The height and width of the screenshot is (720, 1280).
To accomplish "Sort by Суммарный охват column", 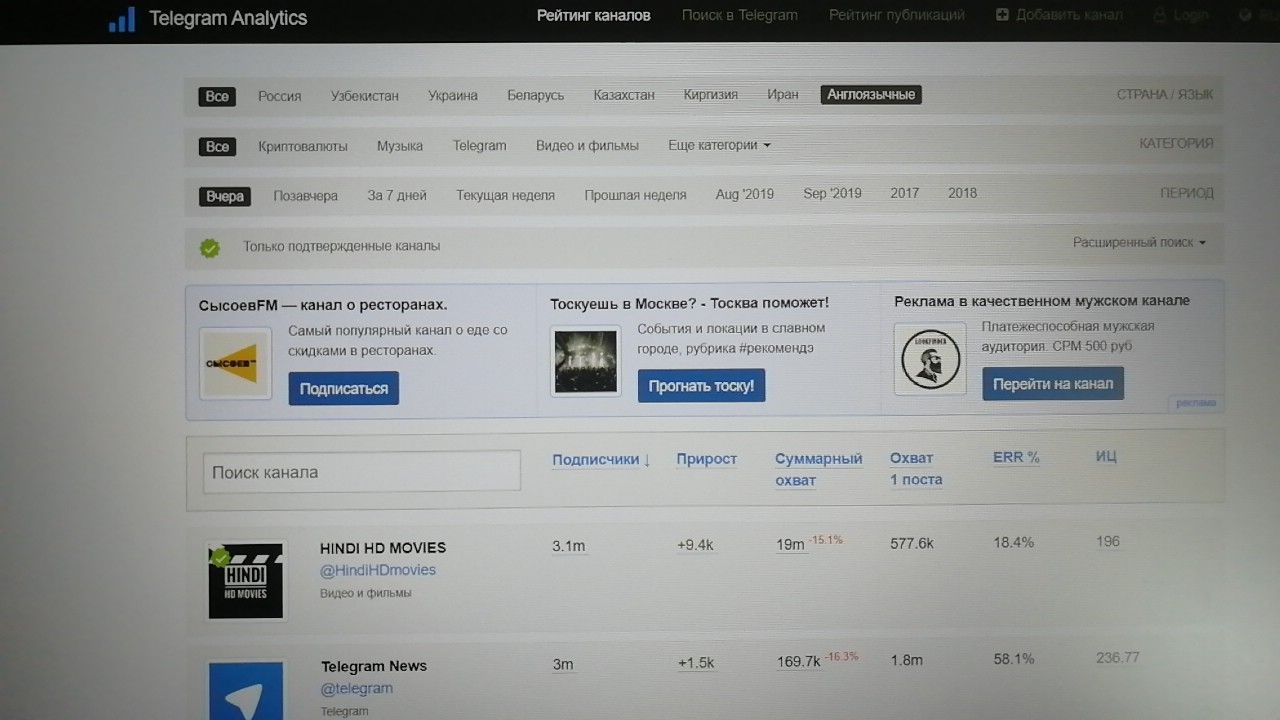I will click(x=818, y=469).
